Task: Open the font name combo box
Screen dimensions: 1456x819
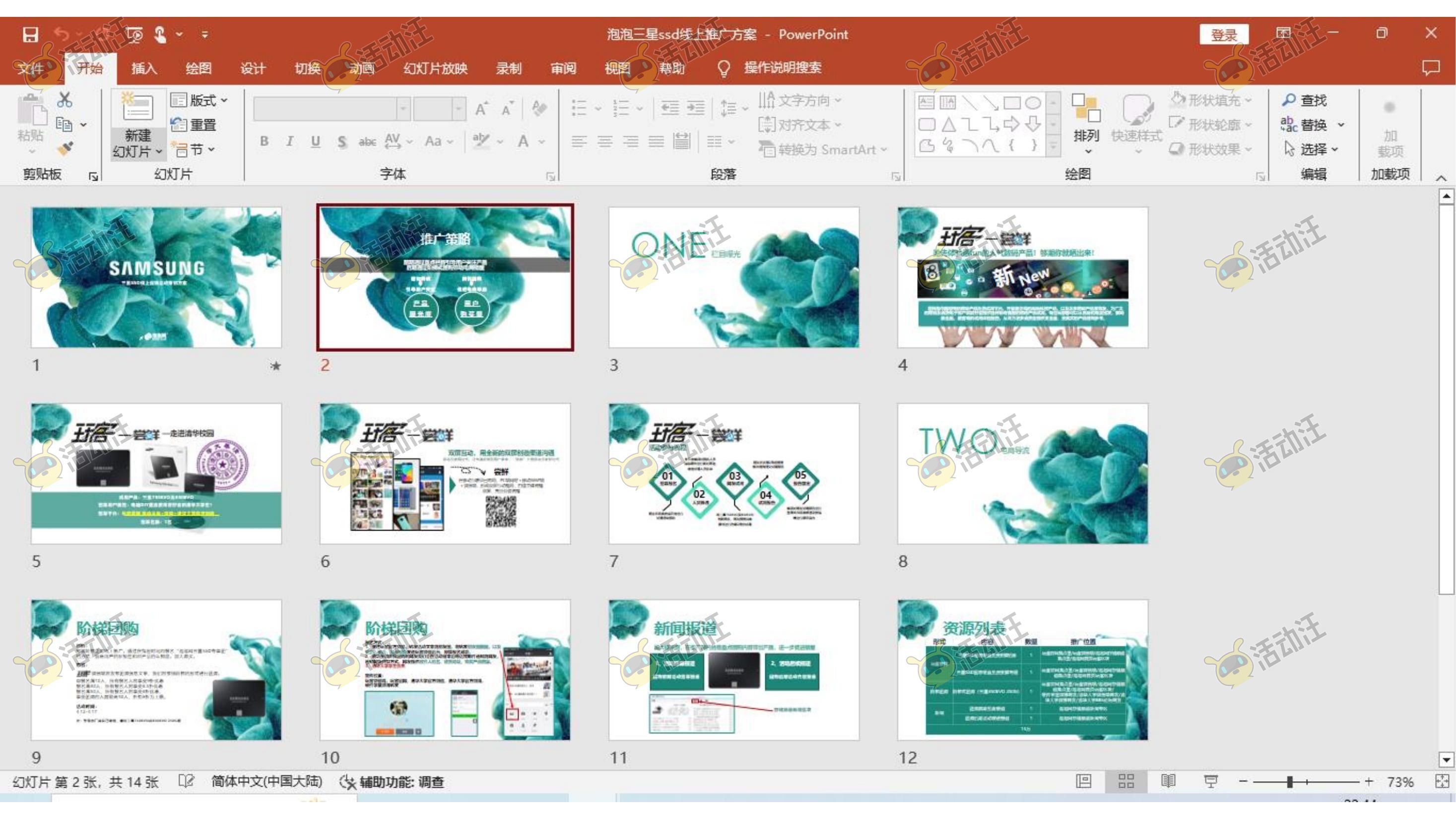Action: click(x=332, y=109)
